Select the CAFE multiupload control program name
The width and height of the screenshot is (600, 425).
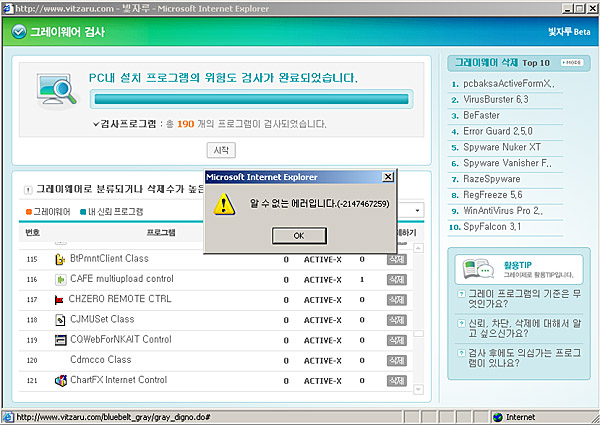click(122, 279)
